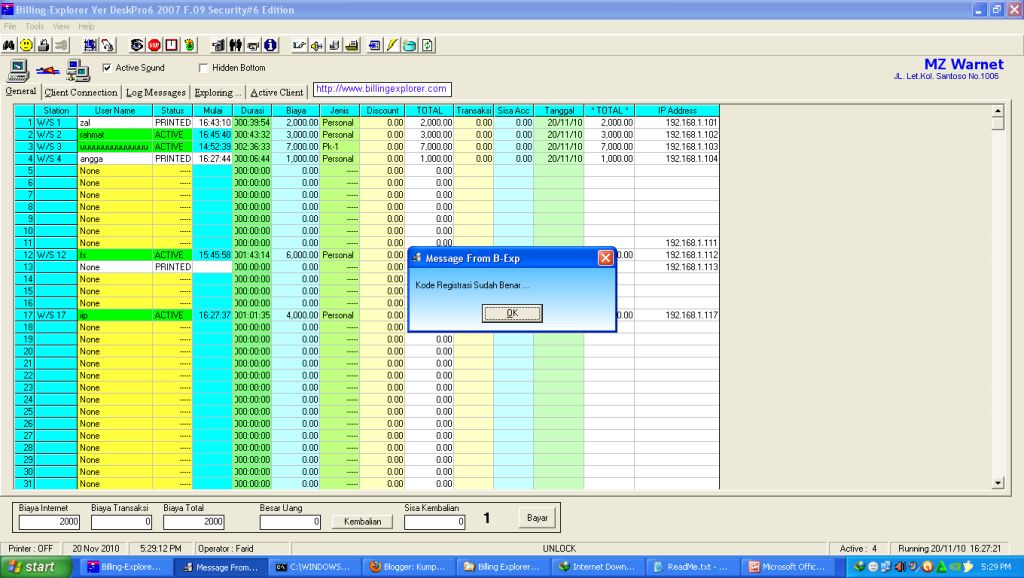Viewport: 1024px width, 578px height.
Task: Click the padlock security icon
Action: (x=42, y=44)
